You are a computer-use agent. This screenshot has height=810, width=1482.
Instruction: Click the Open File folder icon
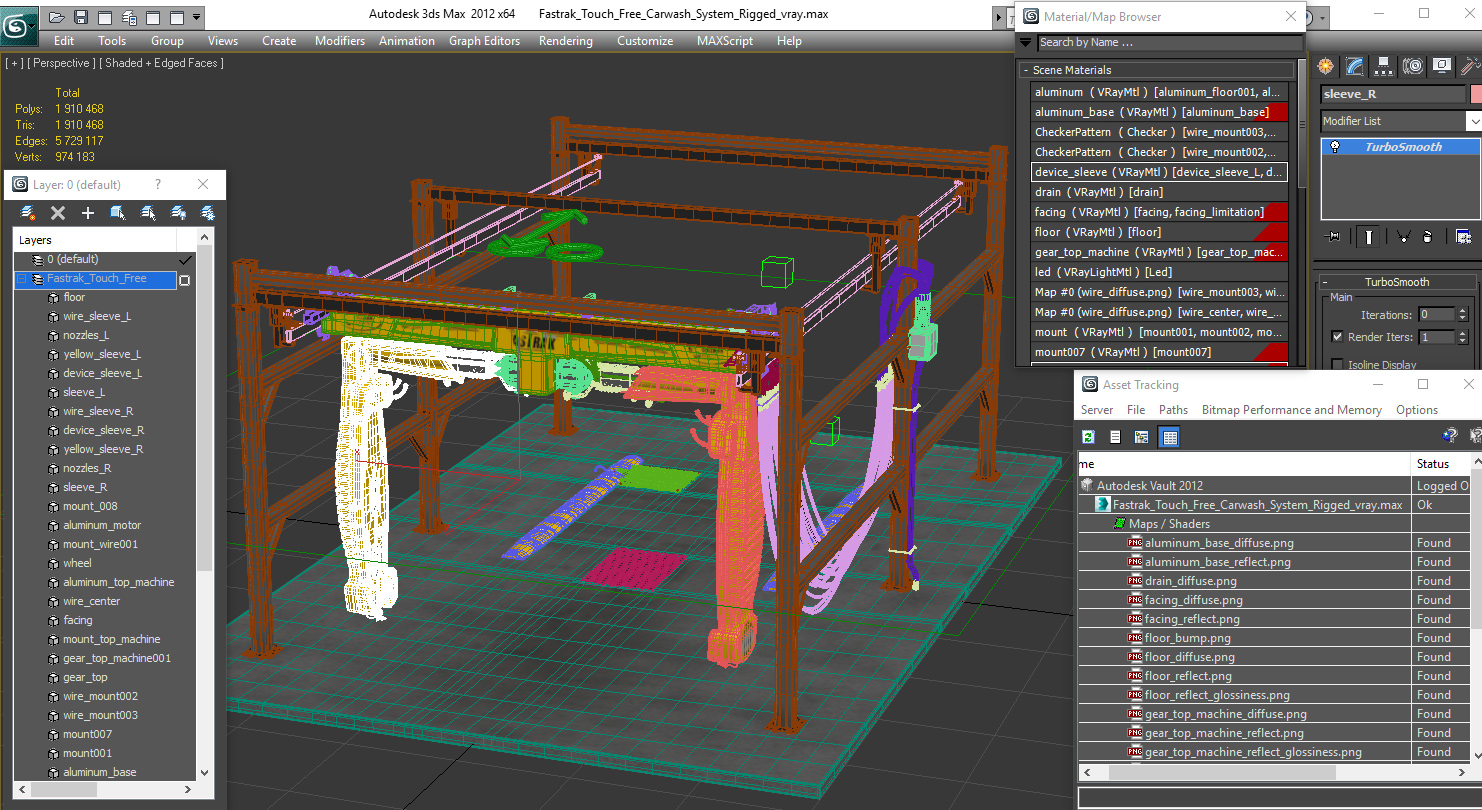[56, 17]
